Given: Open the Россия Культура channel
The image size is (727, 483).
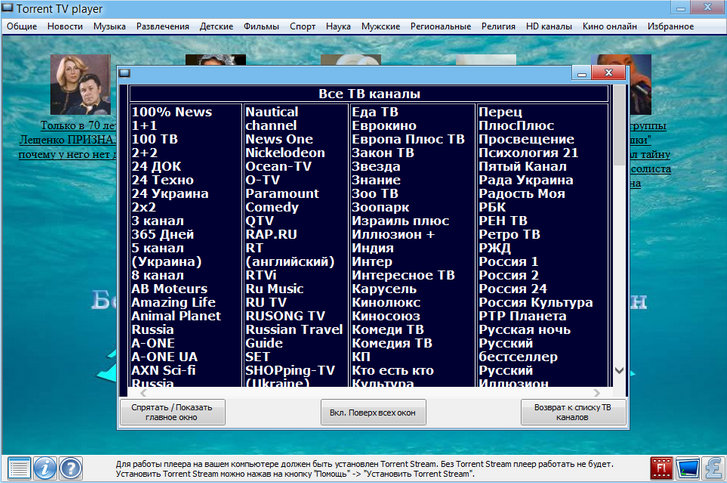Looking at the screenshot, I should (x=536, y=302).
